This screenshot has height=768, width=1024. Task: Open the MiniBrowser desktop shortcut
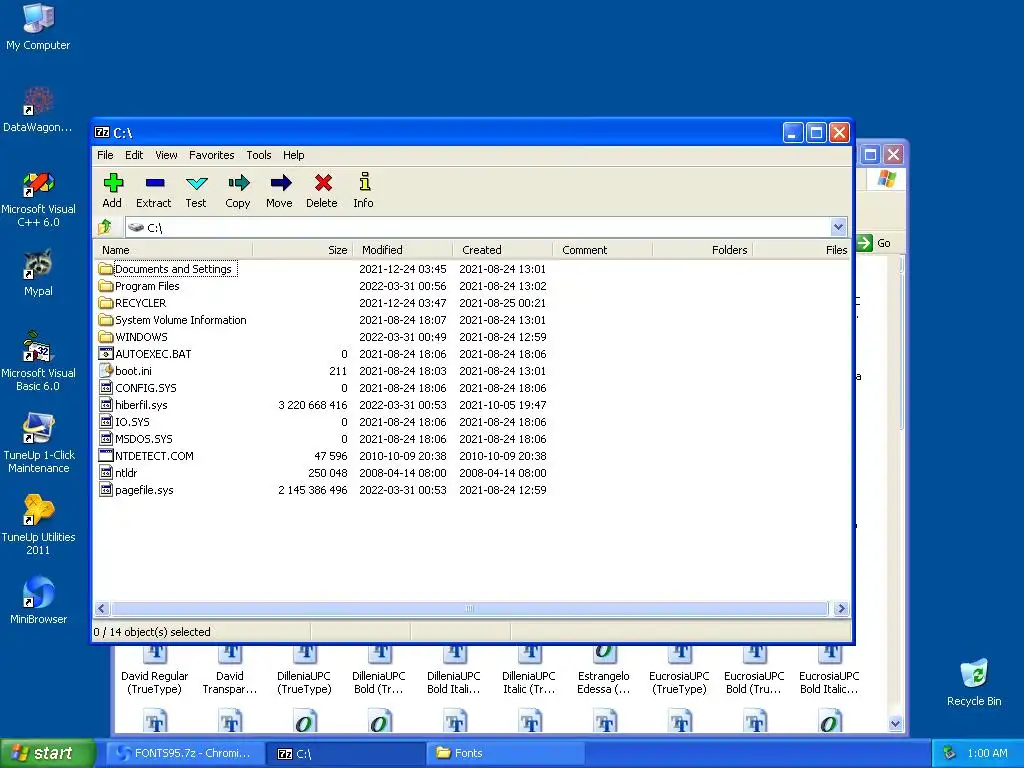39,601
